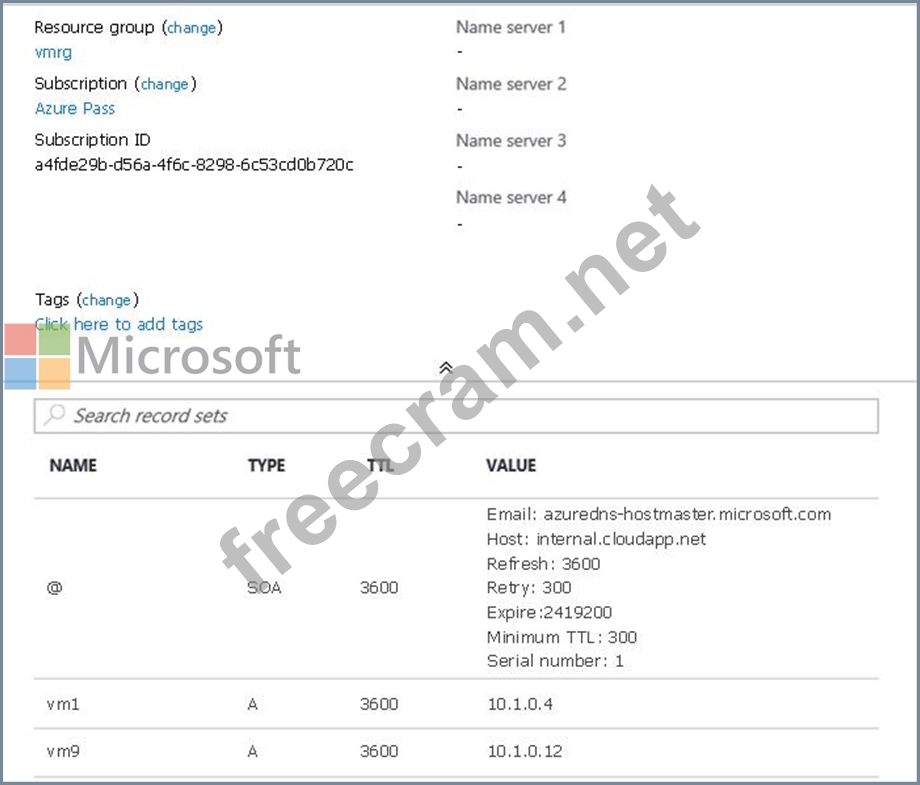Select the vm1 record name
This screenshot has width=920, height=785.
(63, 703)
